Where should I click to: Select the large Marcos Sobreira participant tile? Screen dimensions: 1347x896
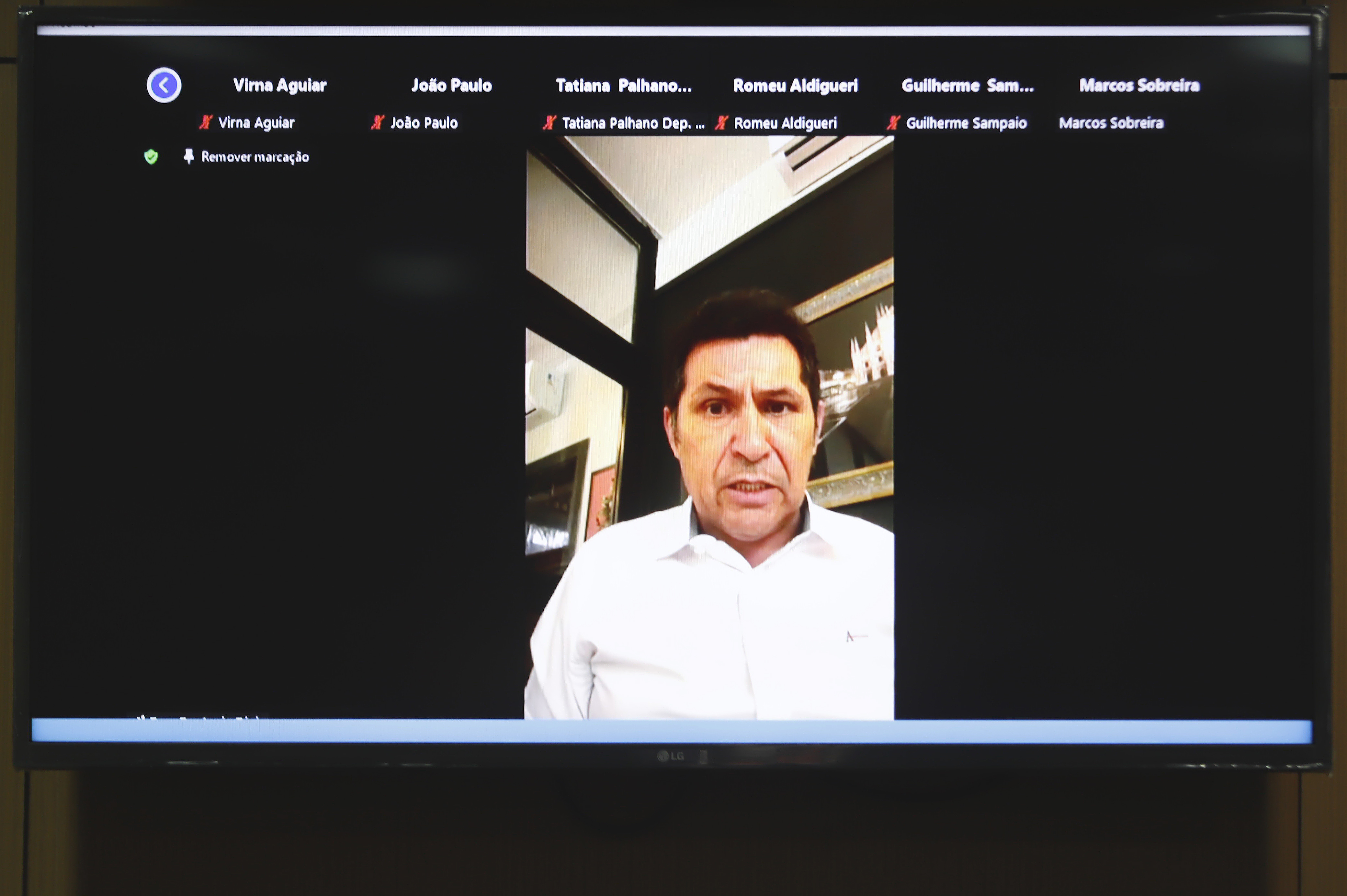1139,86
